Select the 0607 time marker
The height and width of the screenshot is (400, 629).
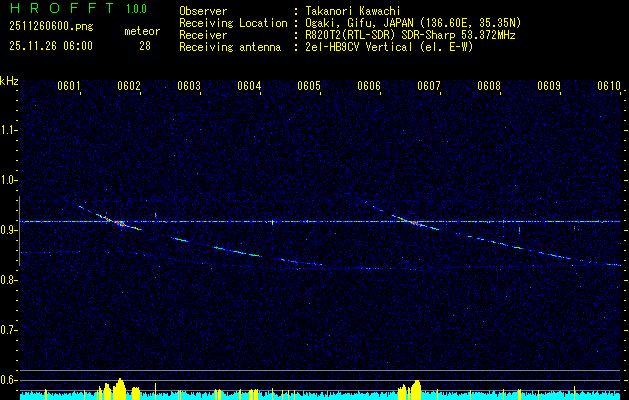(x=429, y=87)
